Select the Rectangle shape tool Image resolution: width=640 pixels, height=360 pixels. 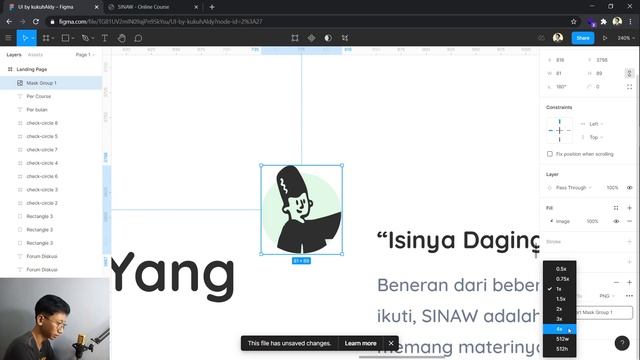(x=65, y=38)
